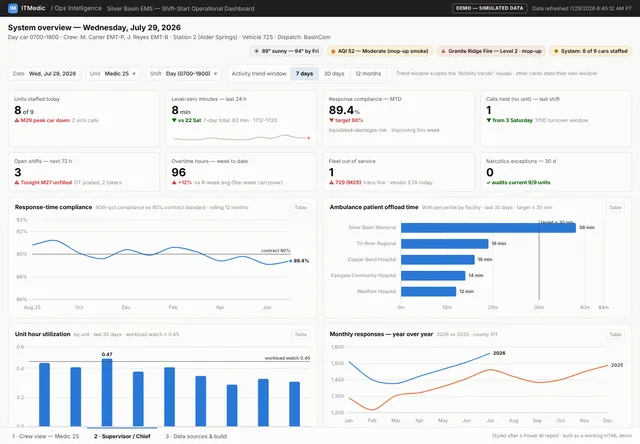Click the workload watch 0.45 line label

point(287,358)
